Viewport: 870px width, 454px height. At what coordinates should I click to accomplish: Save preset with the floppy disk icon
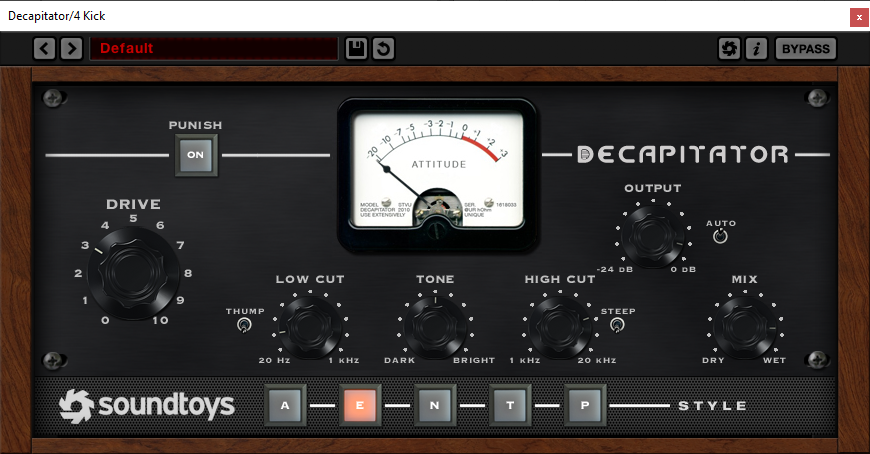click(356, 48)
